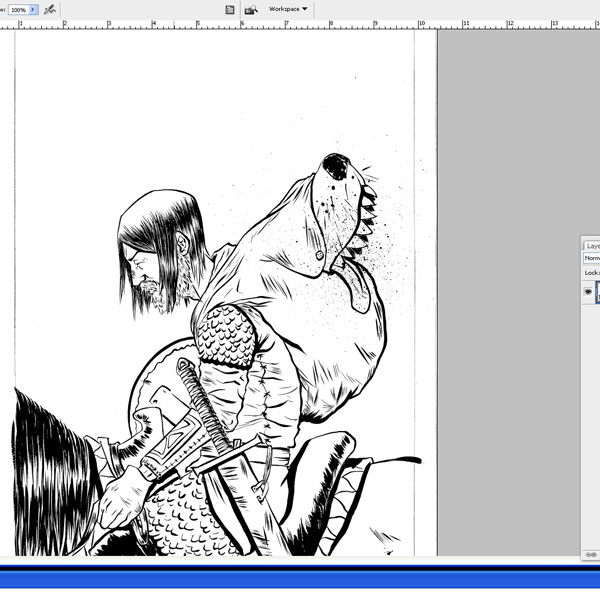Enable the airbrush option icon
The height and width of the screenshot is (600, 600).
[49, 9]
